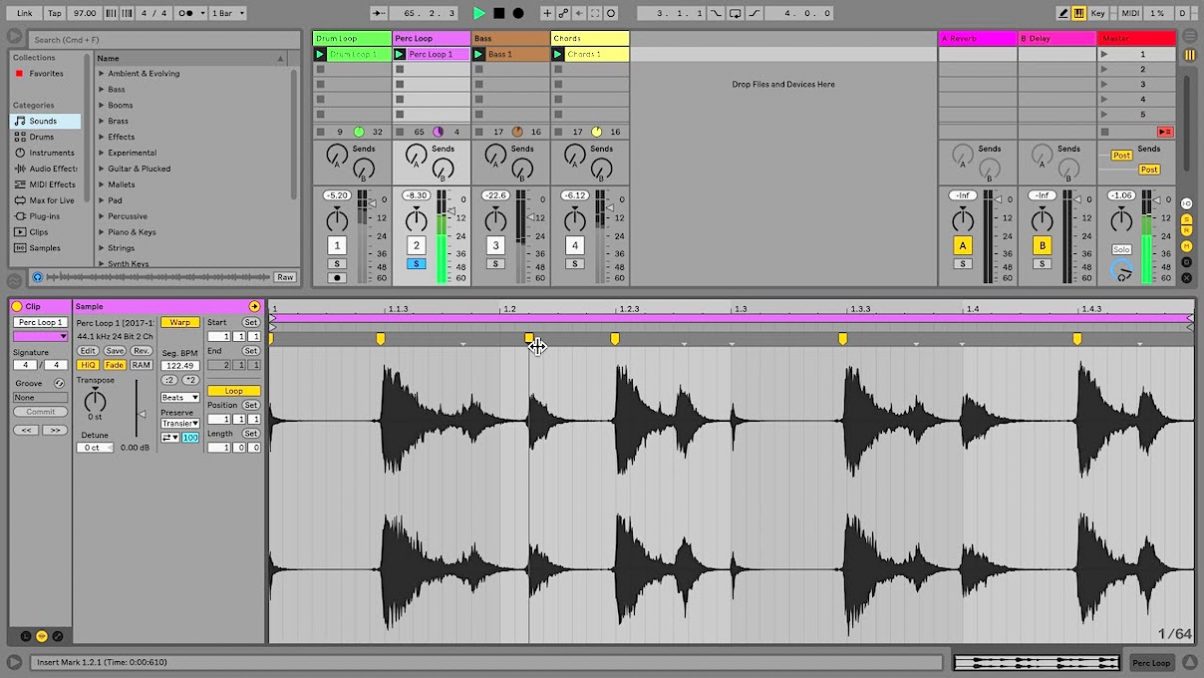Enable the transport Loop switch

[x=735, y=13]
